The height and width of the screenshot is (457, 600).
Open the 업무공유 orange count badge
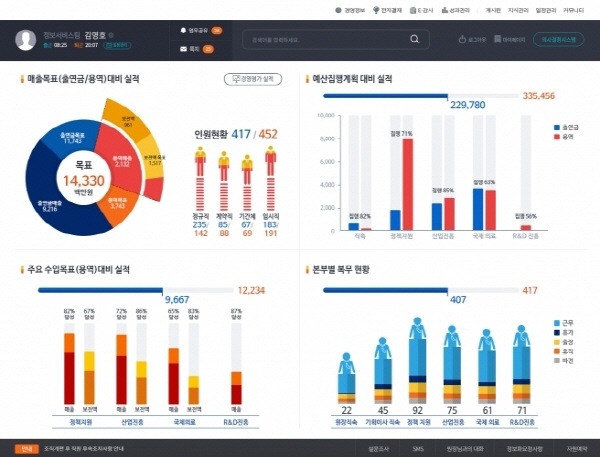[217, 30]
